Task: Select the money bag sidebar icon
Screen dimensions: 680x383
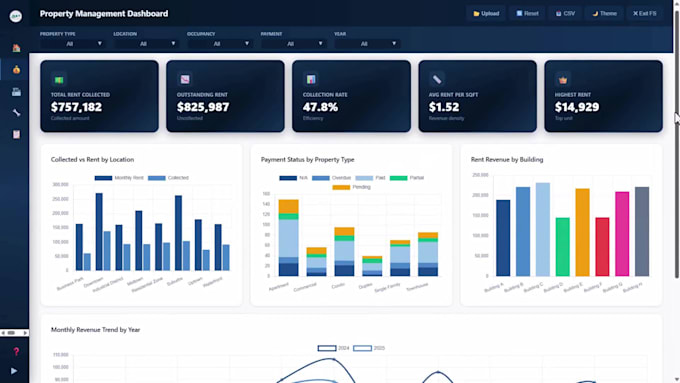Action: click(x=16, y=69)
